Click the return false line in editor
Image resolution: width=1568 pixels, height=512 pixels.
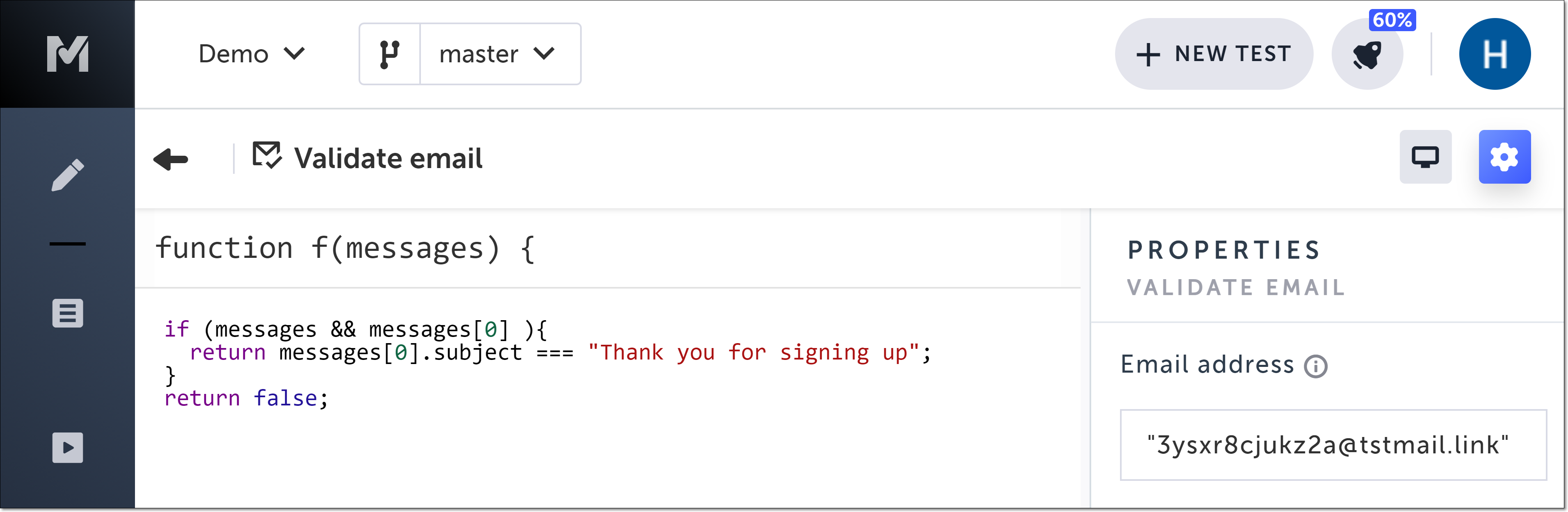246,398
